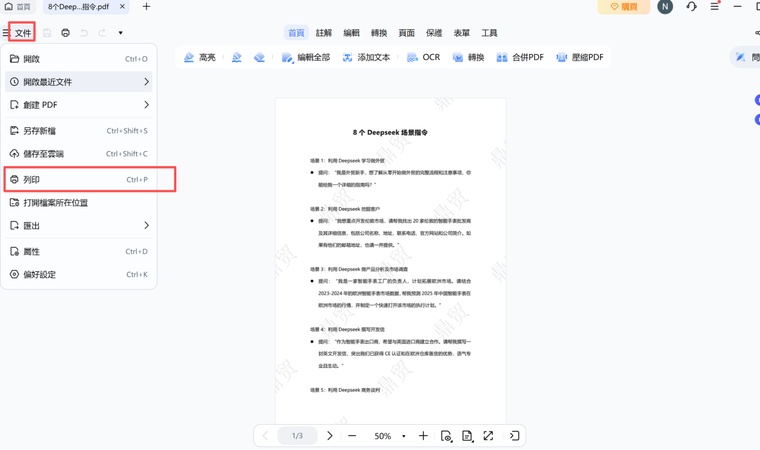Image resolution: width=760 pixels, height=450 pixels.
Task: Select the 添加文本 add text tool
Action: [366, 57]
